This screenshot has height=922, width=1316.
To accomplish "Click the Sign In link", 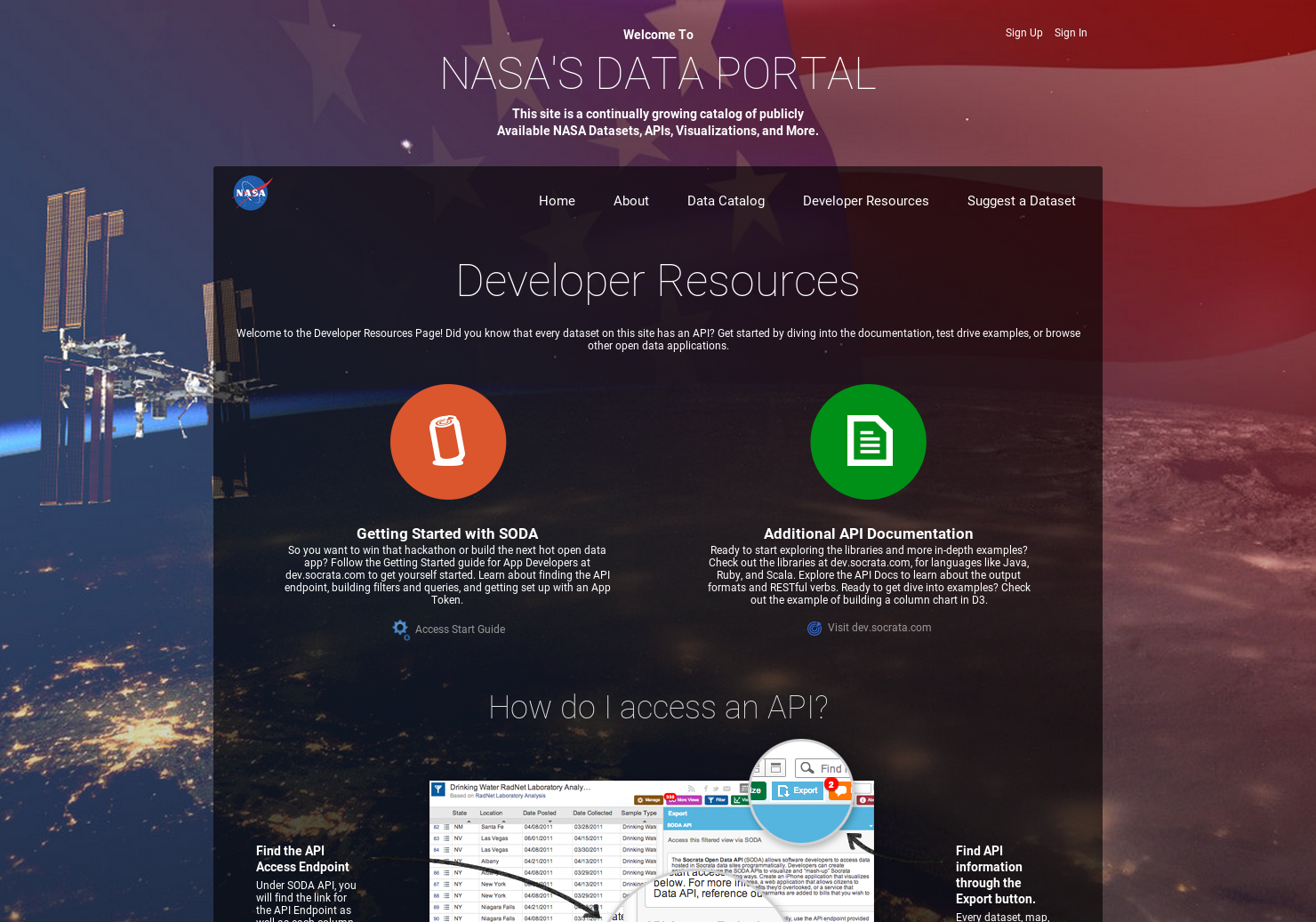I will pos(1071,33).
